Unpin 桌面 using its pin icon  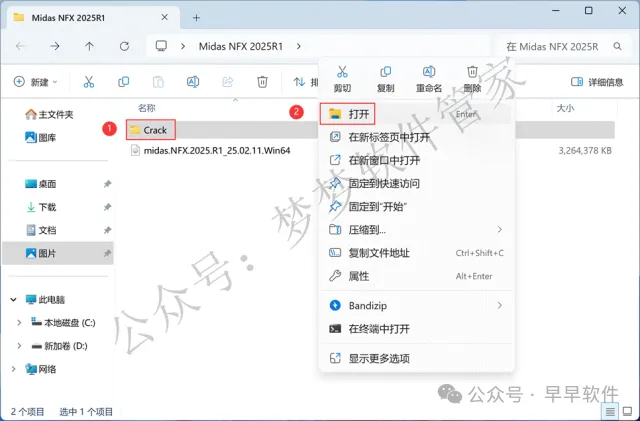pos(107,184)
